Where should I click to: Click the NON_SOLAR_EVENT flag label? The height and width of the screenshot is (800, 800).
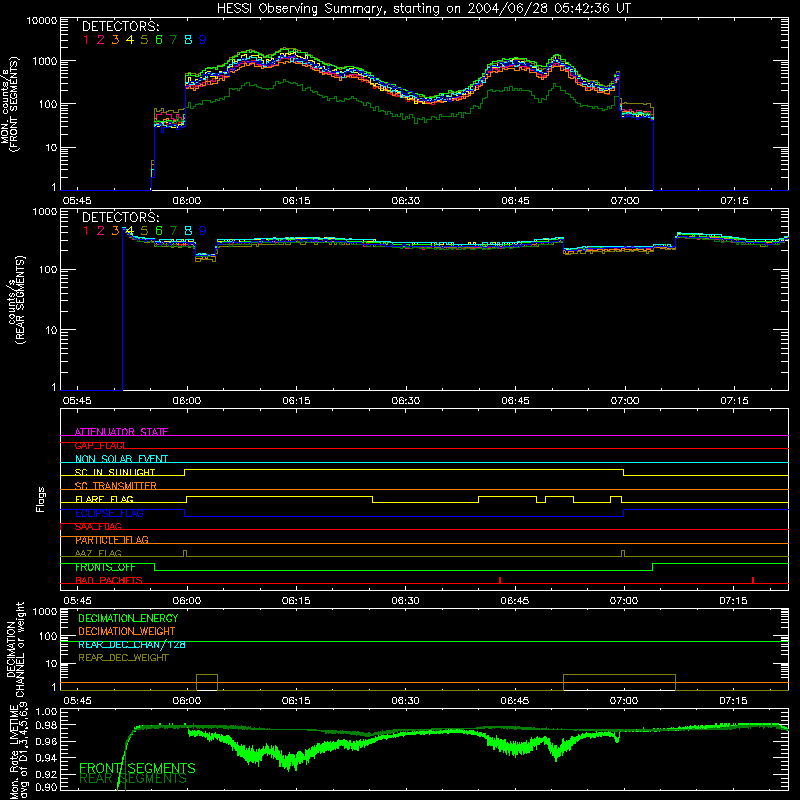tap(121, 459)
